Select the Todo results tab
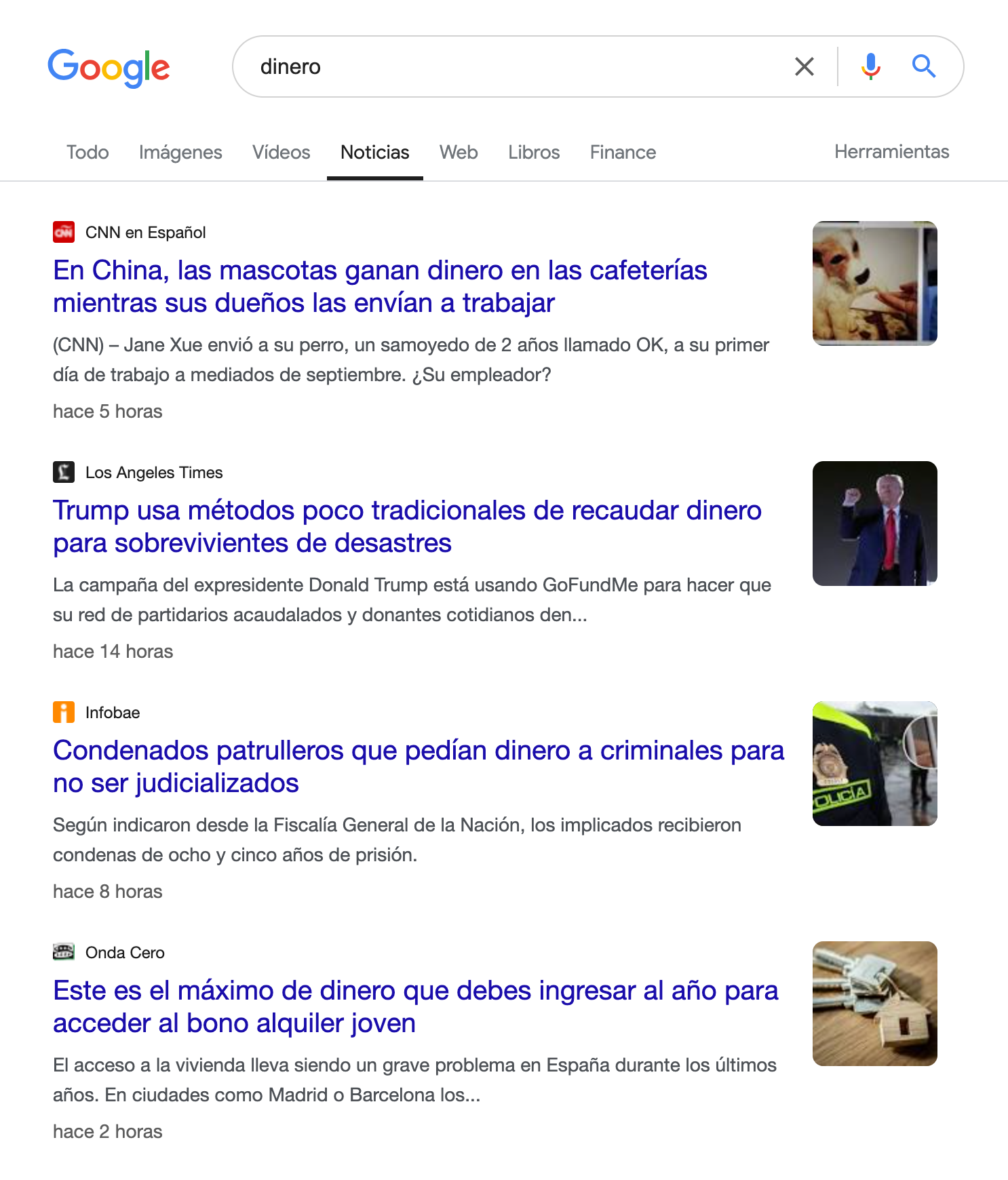1008x1180 pixels. click(x=88, y=153)
